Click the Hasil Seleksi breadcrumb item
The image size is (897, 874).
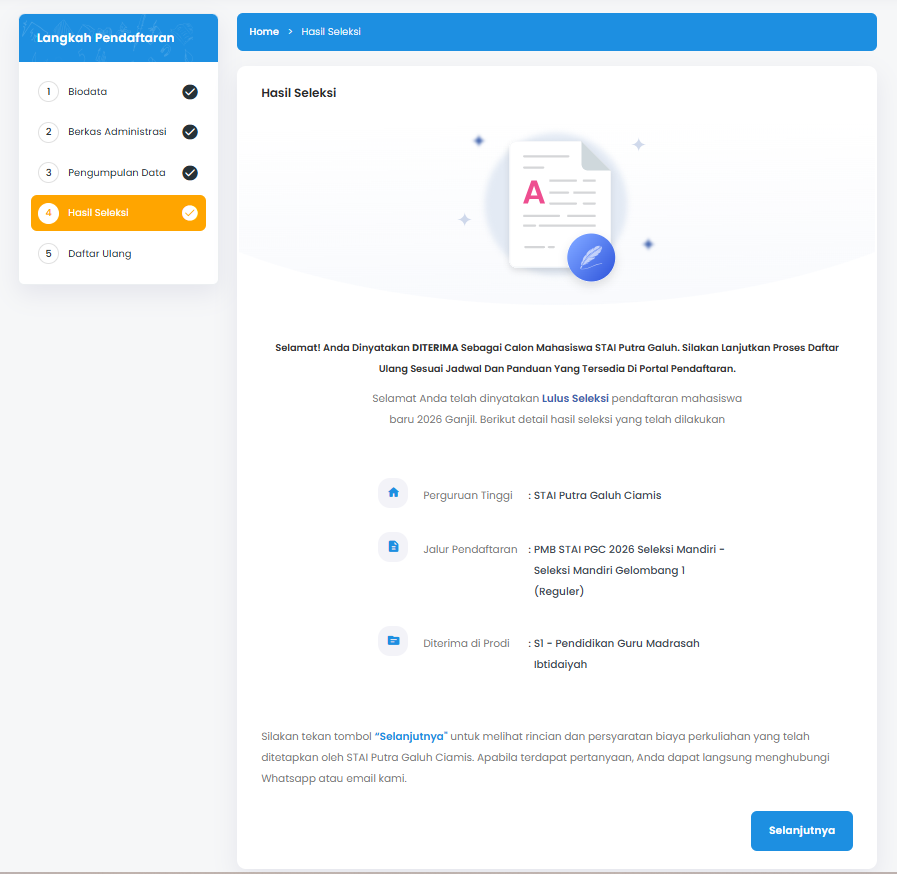point(331,32)
